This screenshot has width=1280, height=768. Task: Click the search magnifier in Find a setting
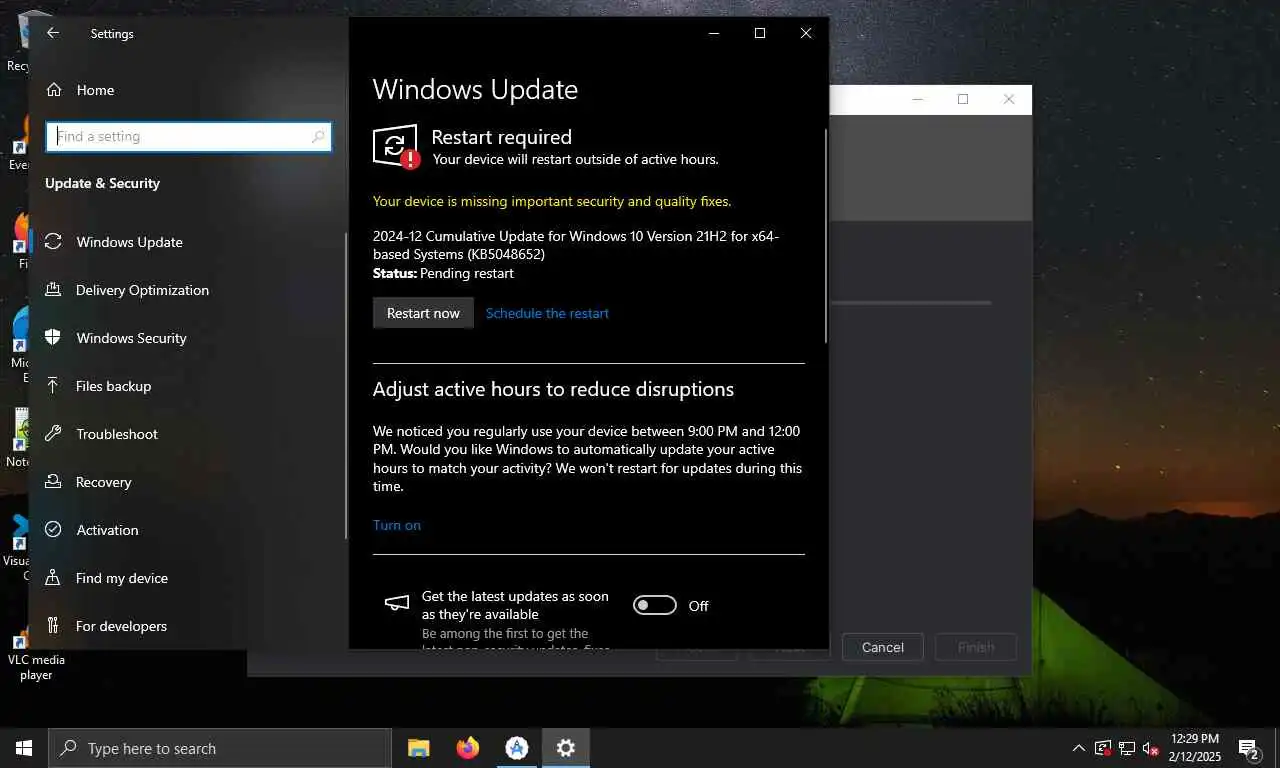coord(318,137)
